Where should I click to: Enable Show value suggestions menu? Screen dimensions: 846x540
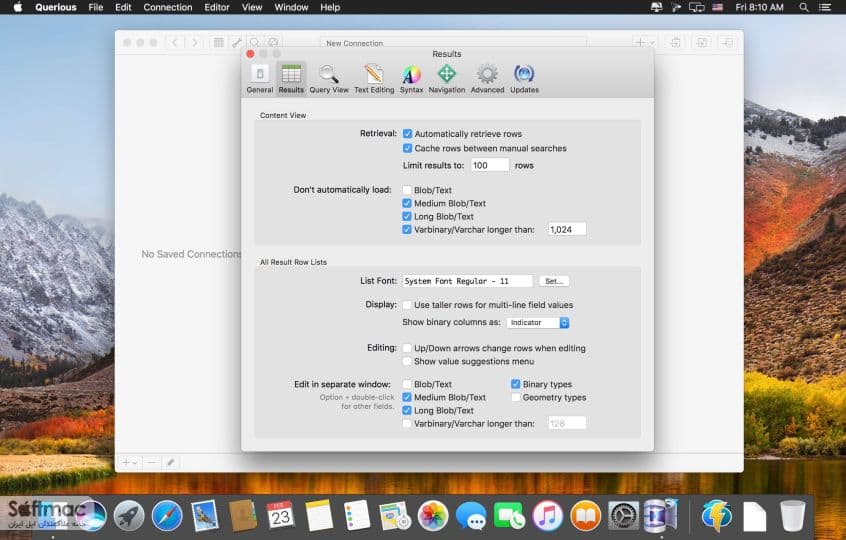pyautogui.click(x=407, y=361)
